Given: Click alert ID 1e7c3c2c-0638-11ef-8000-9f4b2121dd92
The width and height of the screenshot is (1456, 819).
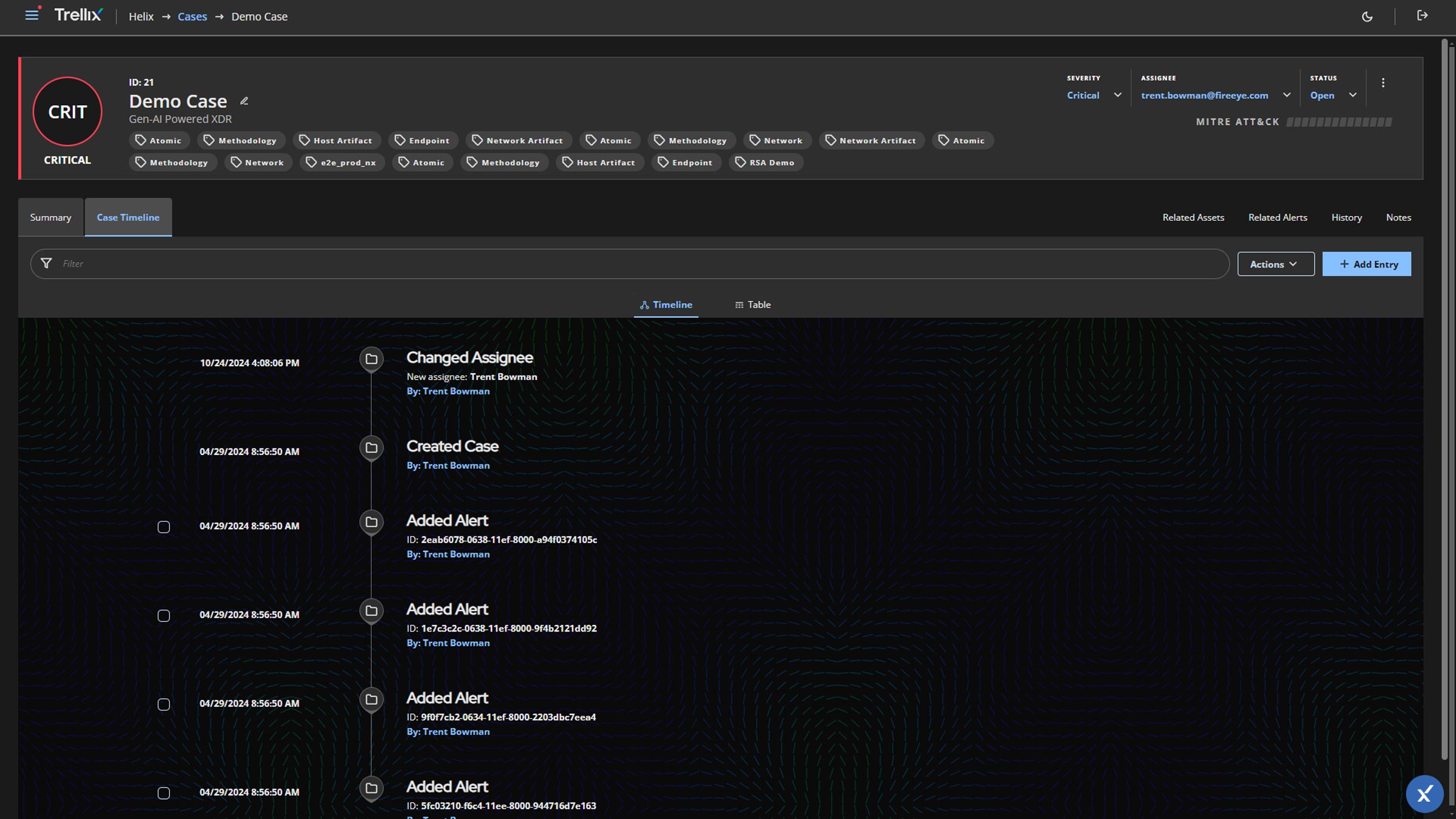Looking at the screenshot, I should [508, 628].
